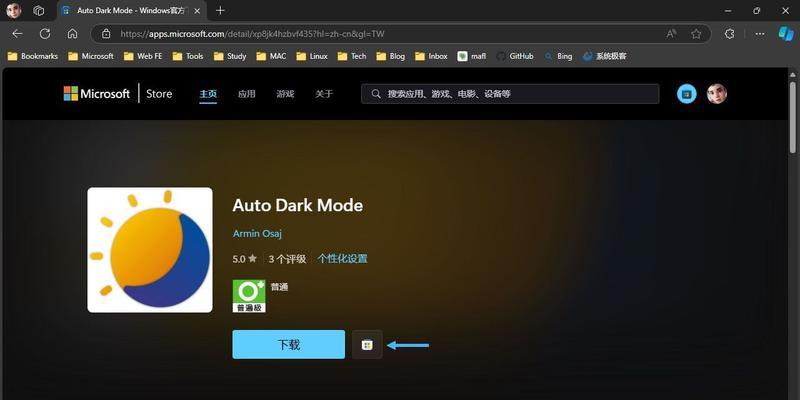This screenshot has height=400, width=800.
Task: Go to the browser home page
Action: 72,34
